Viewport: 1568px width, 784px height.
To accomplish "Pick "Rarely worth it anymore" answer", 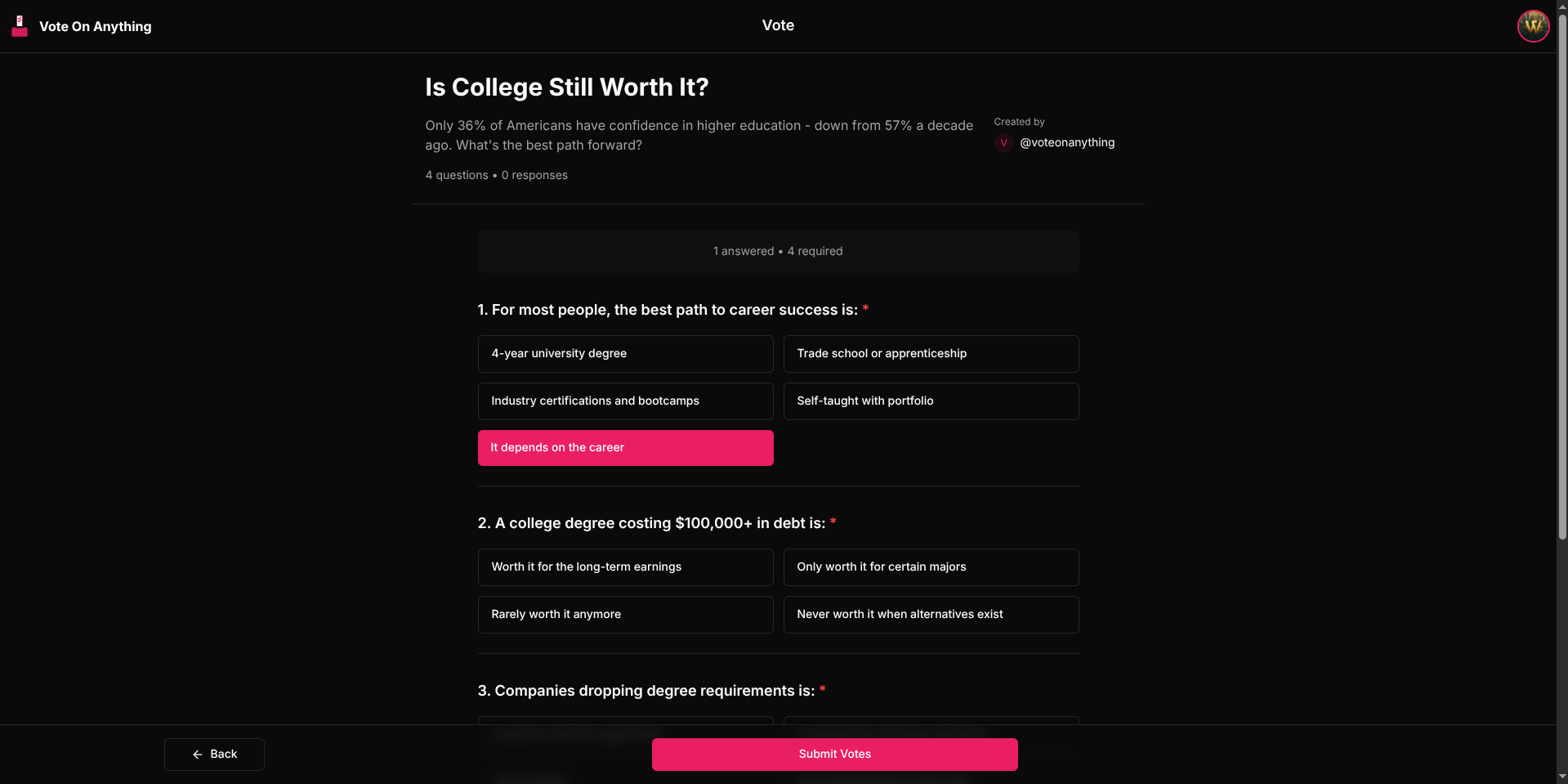I will pyautogui.click(x=625, y=615).
